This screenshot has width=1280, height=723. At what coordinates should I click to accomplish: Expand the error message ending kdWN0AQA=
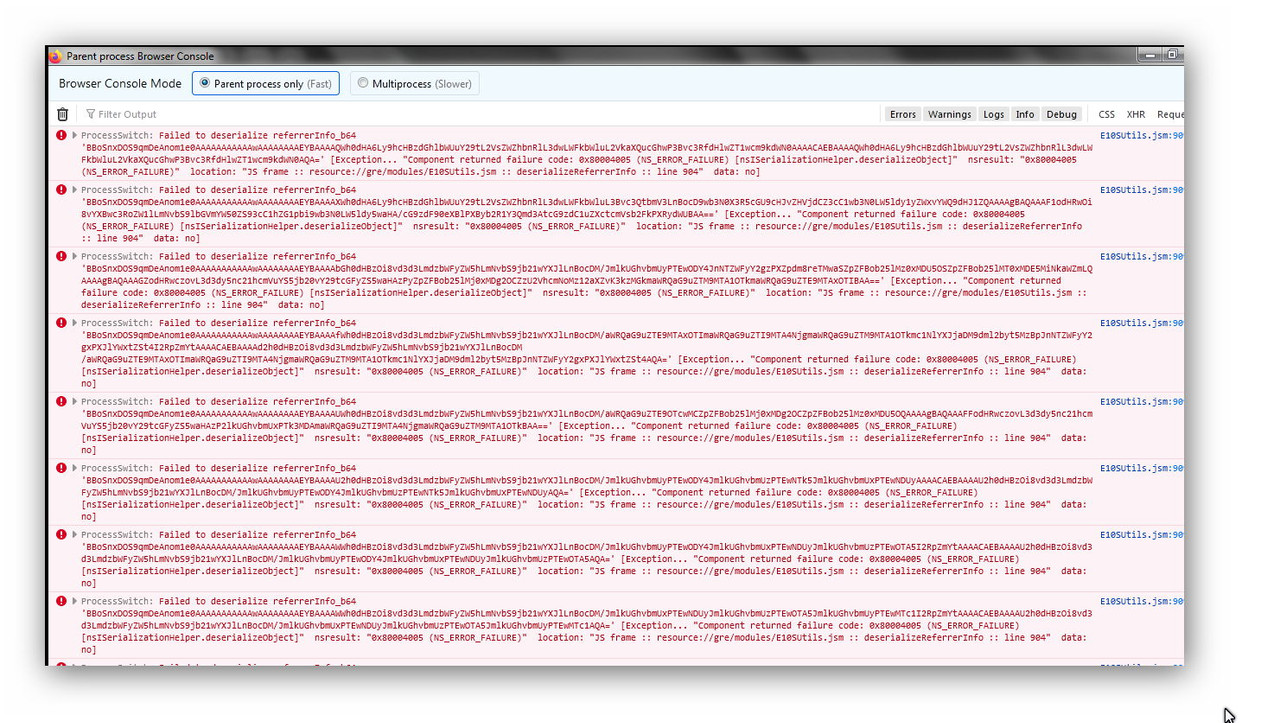pos(74,135)
